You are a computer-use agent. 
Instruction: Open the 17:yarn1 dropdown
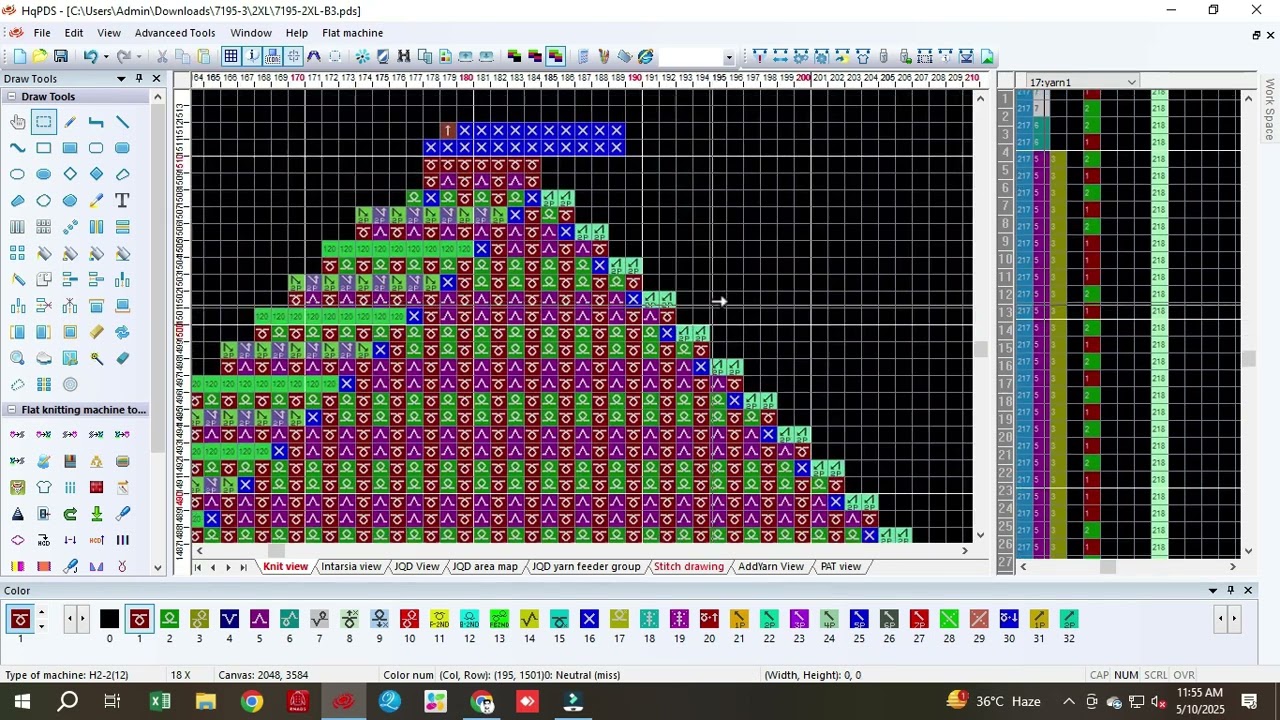1131,82
